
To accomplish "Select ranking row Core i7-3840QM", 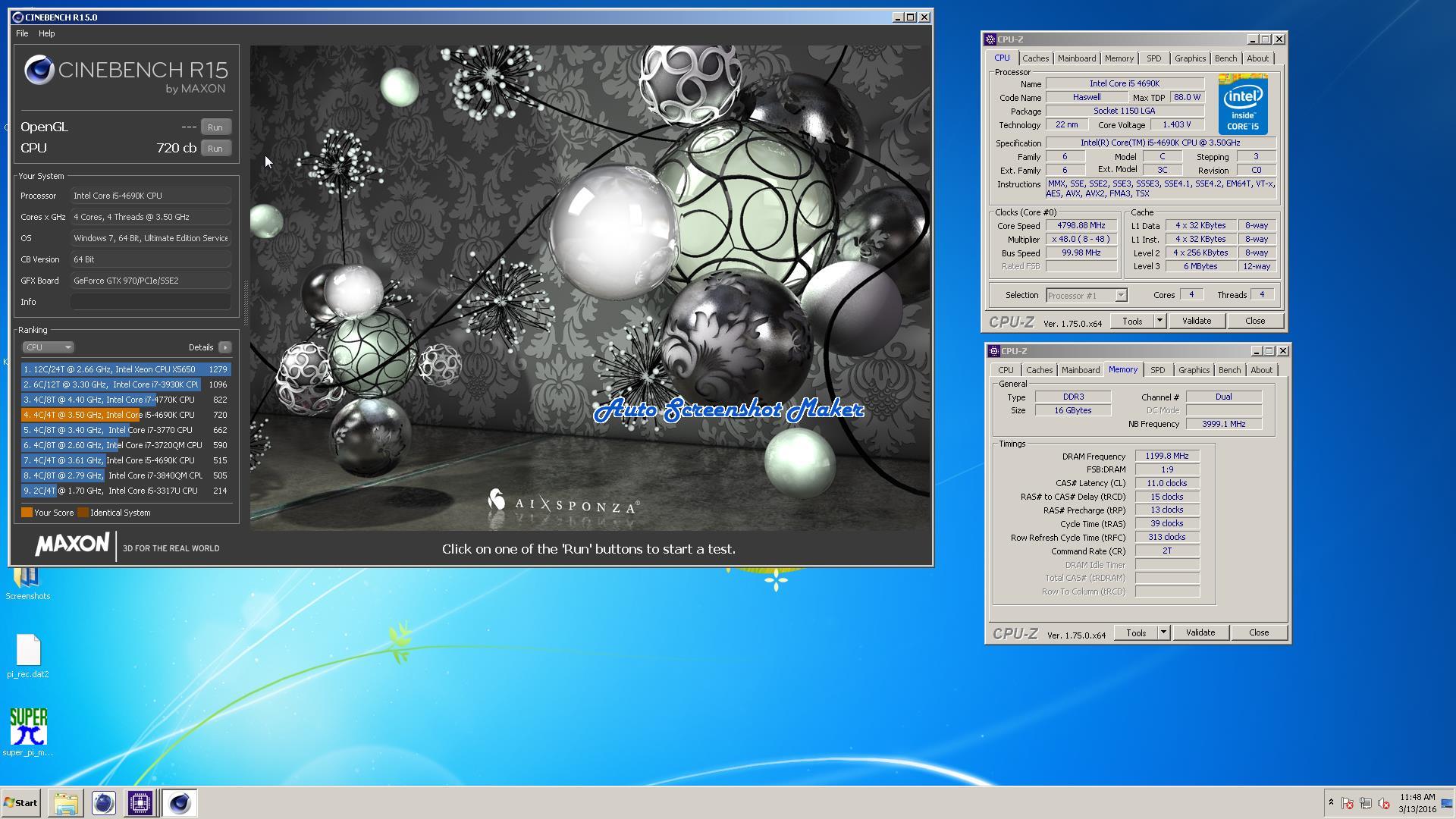I will [x=126, y=475].
